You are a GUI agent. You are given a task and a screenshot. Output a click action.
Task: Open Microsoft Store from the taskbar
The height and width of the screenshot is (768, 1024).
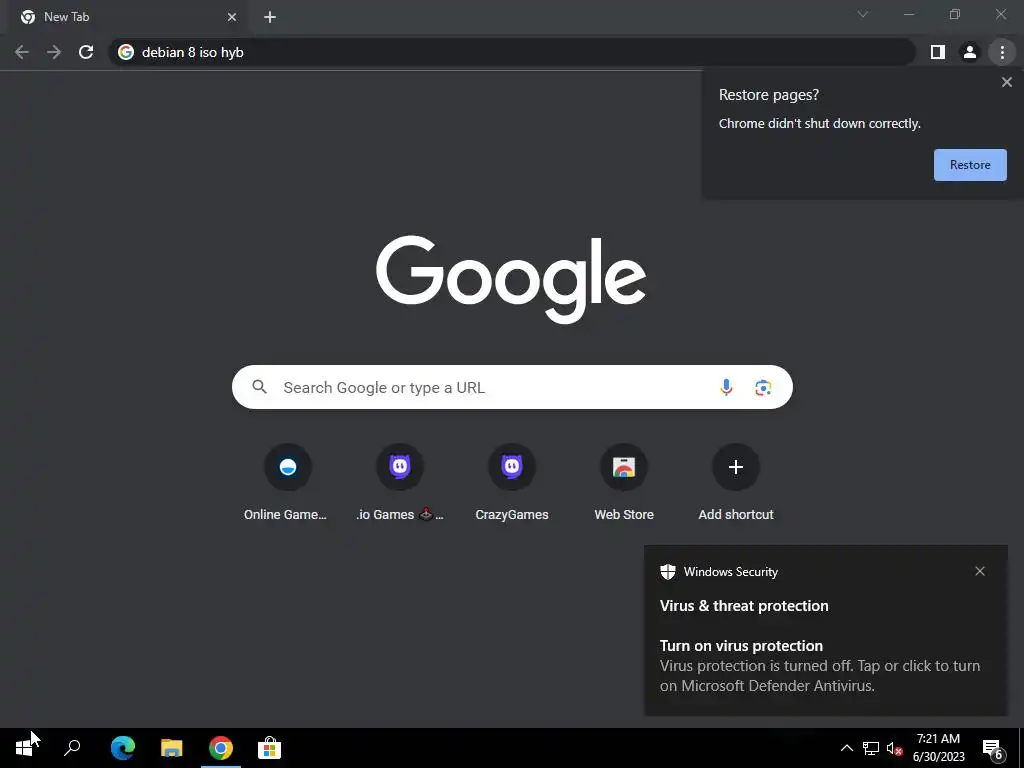point(269,748)
